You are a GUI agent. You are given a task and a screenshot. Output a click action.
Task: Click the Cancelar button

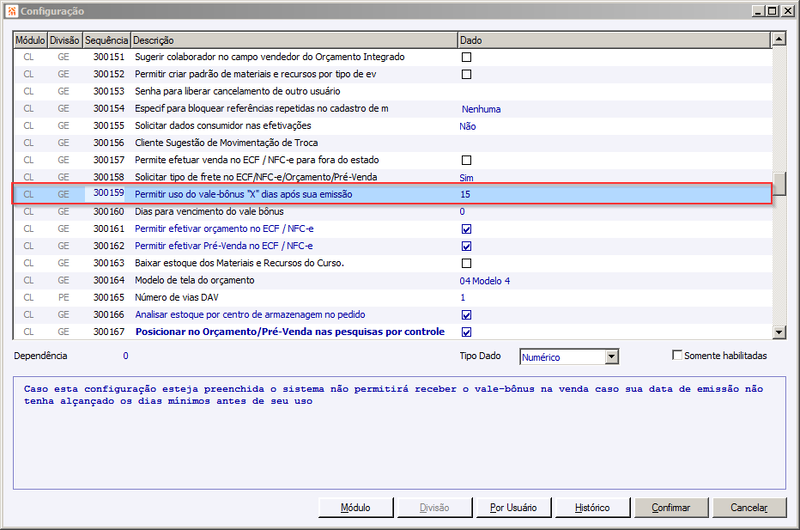(x=749, y=508)
